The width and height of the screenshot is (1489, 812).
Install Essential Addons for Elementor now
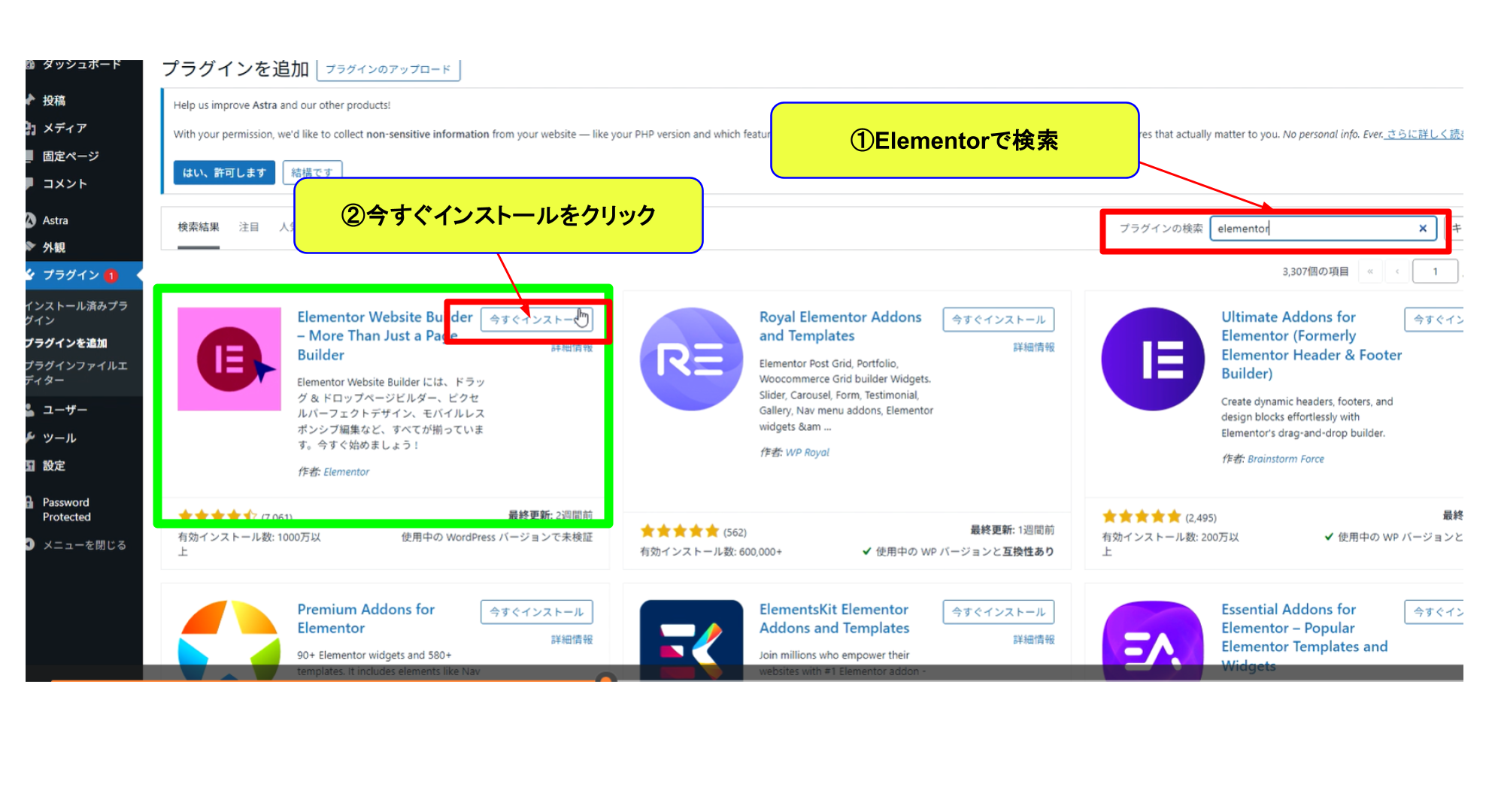coord(1434,612)
